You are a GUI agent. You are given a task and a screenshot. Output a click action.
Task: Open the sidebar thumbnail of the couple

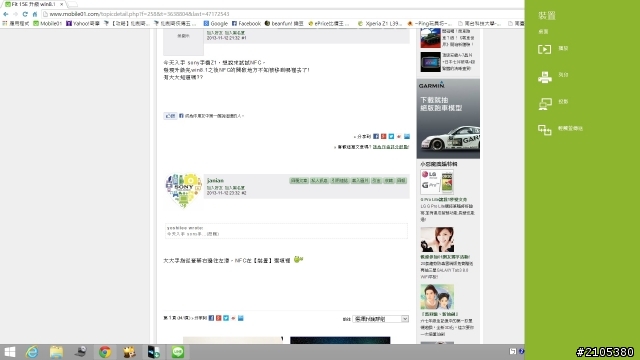pos(437,297)
